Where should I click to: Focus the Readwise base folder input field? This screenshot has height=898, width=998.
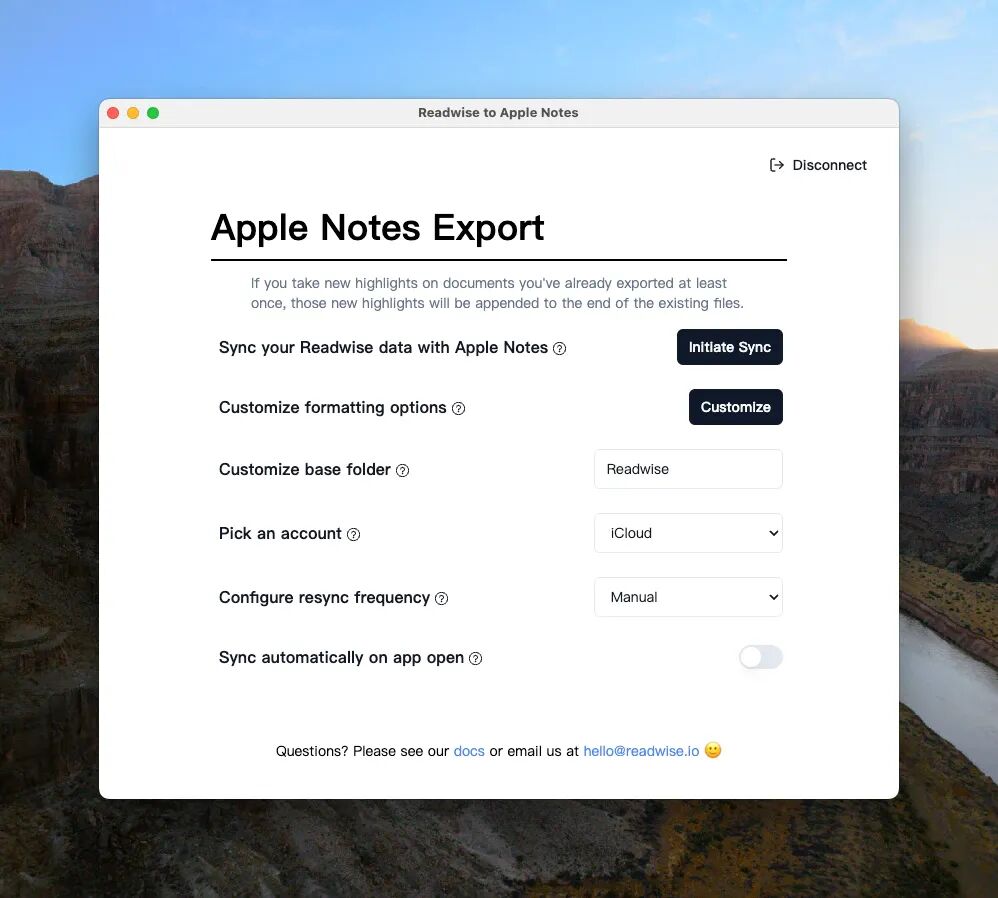pyautogui.click(x=688, y=469)
